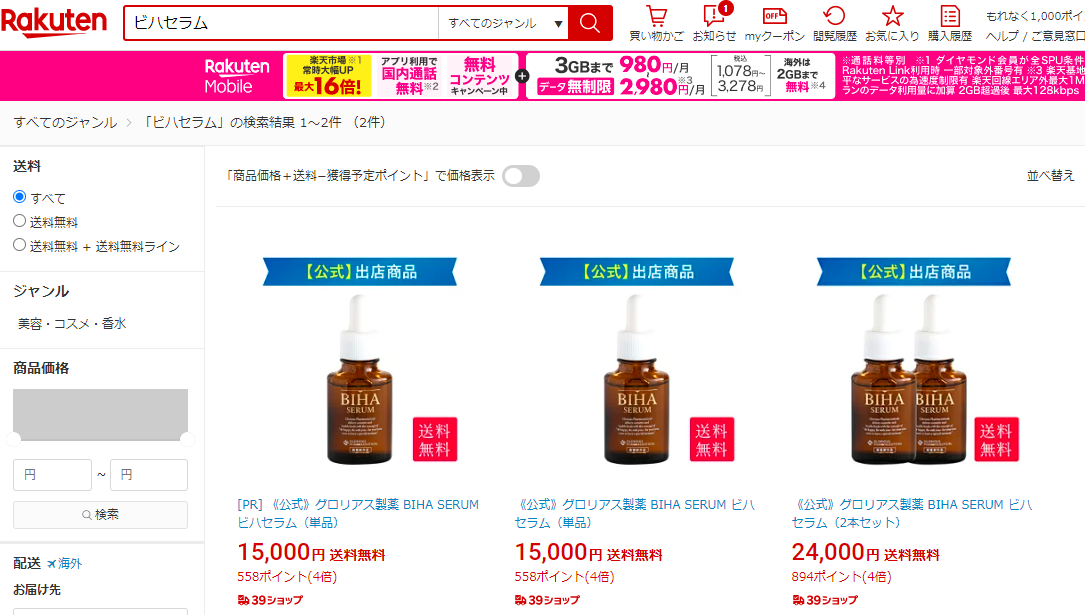The height and width of the screenshot is (615, 1085).
Task: Click the Rakuten logo
Action: pos(54,22)
